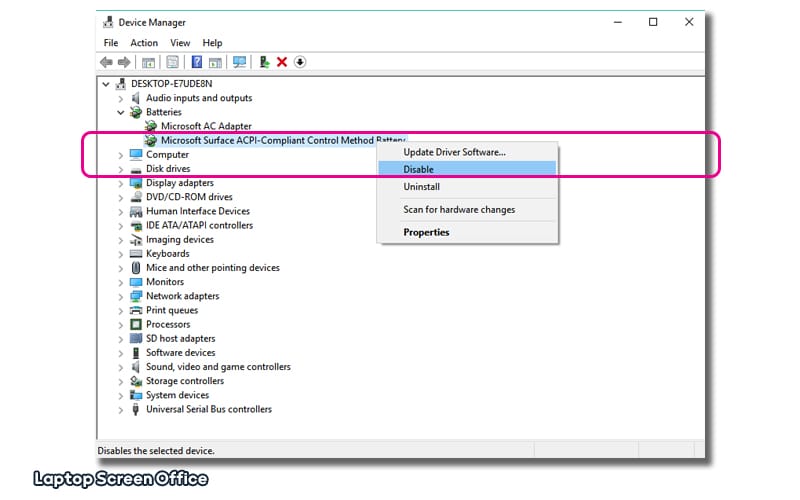Click the Computer category monitor icon
The image size is (800, 500).
136,155
